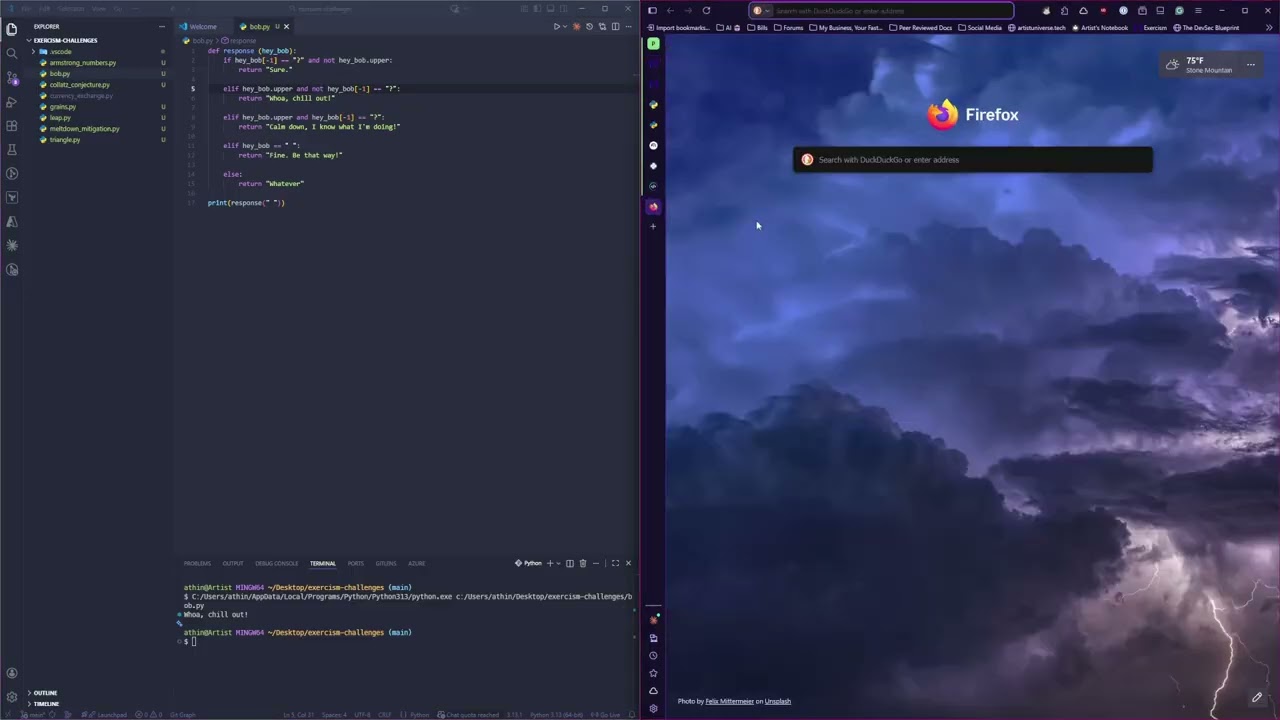Click the Python language mode in status bar
The width and height of the screenshot is (1280, 720).
pos(420,715)
